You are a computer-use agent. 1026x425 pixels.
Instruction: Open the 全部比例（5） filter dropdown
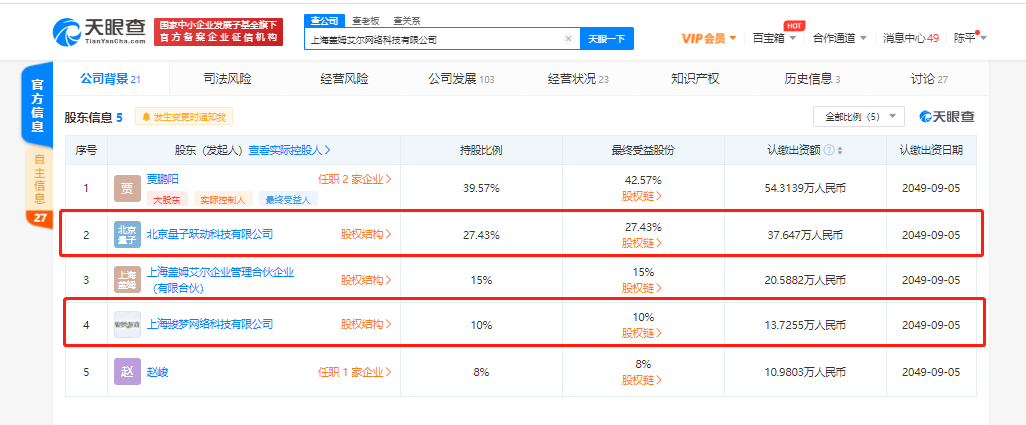[x=858, y=116]
